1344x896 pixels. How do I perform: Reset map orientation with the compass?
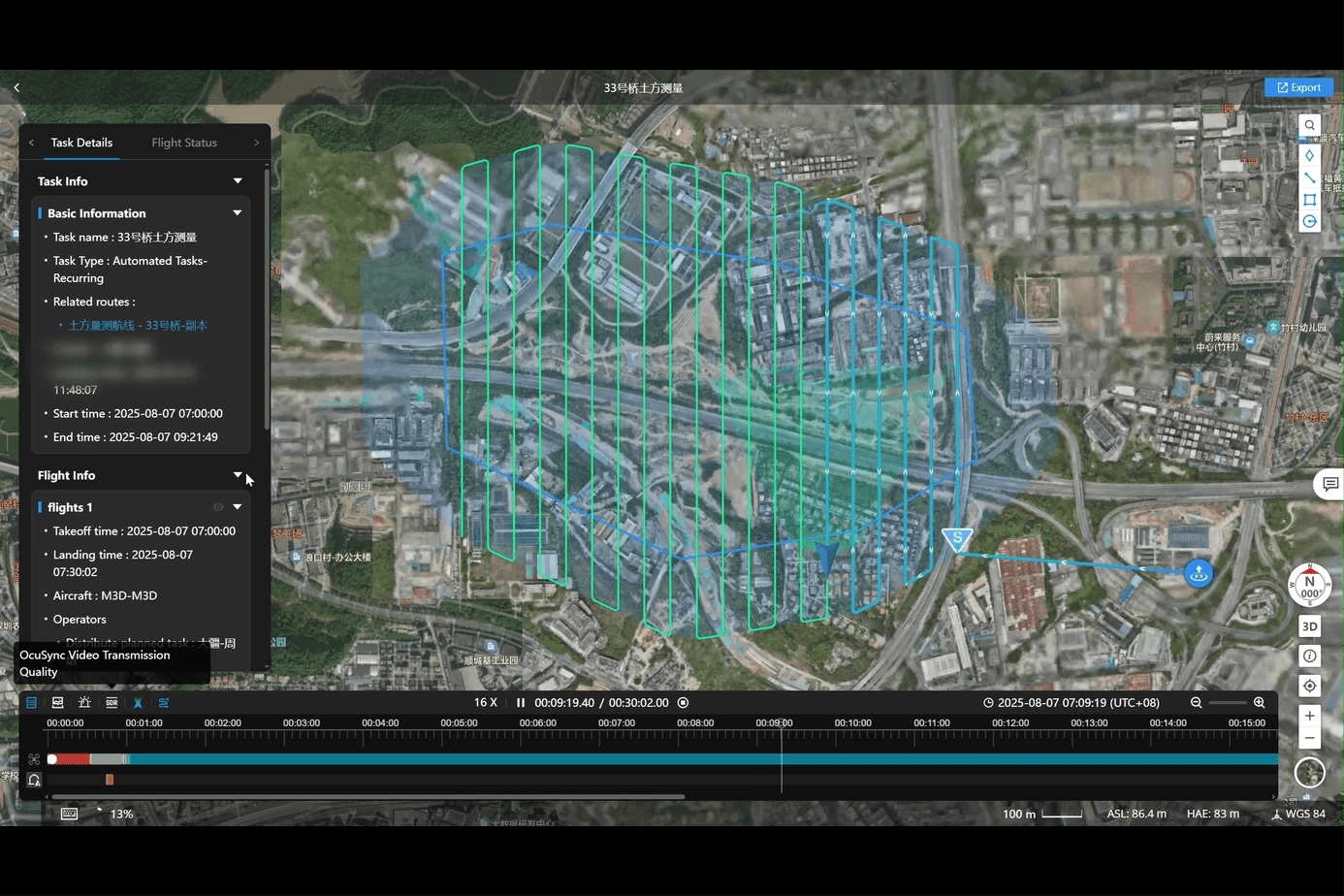click(1309, 585)
